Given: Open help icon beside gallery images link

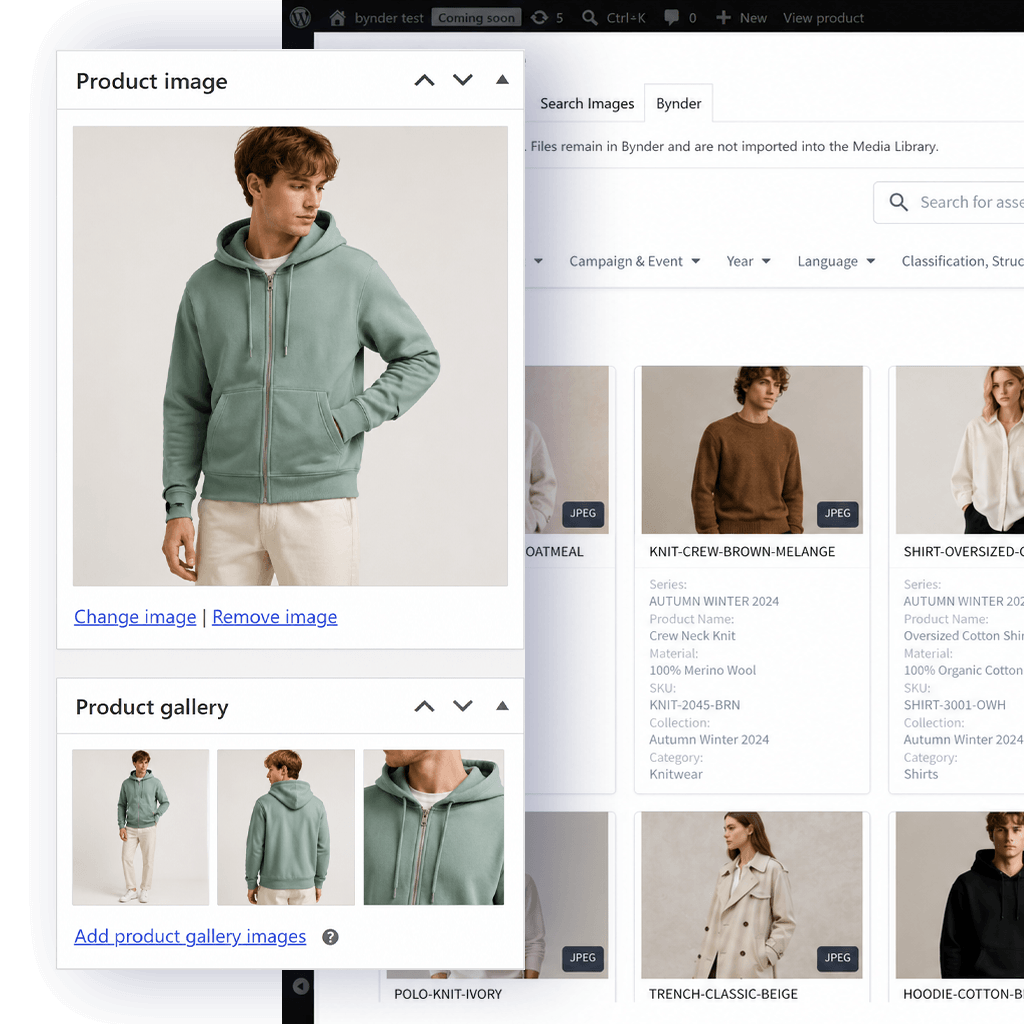Looking at the screenshot, I should 330,937.
